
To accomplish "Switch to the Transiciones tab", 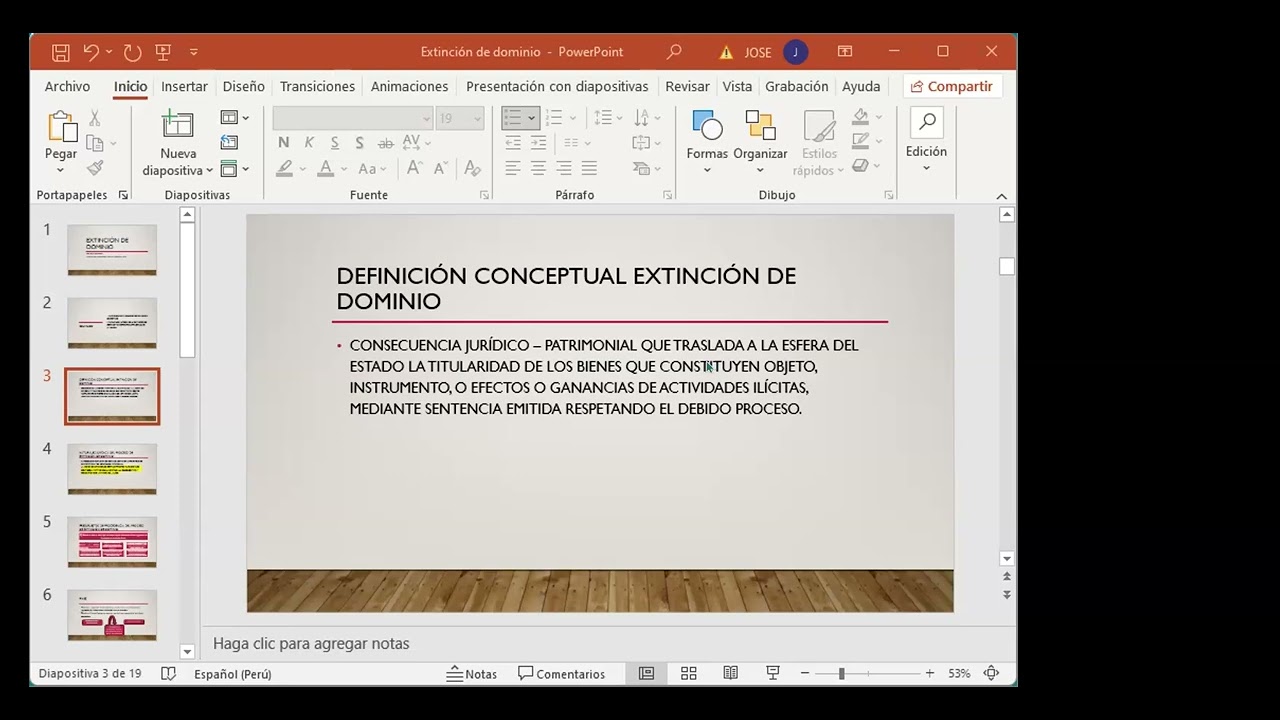I will tap(317, 86).
